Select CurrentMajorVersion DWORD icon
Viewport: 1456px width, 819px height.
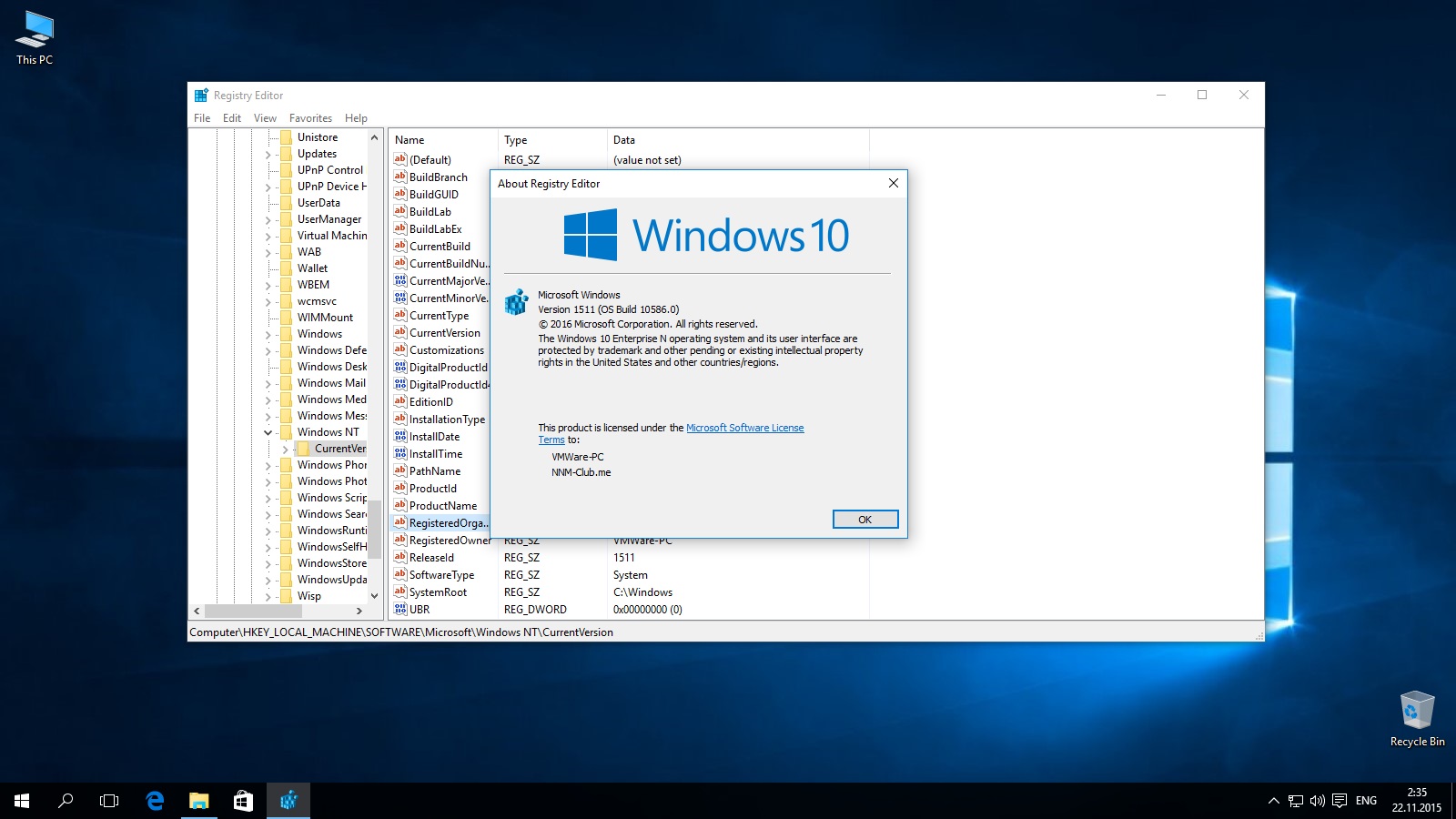399,280
